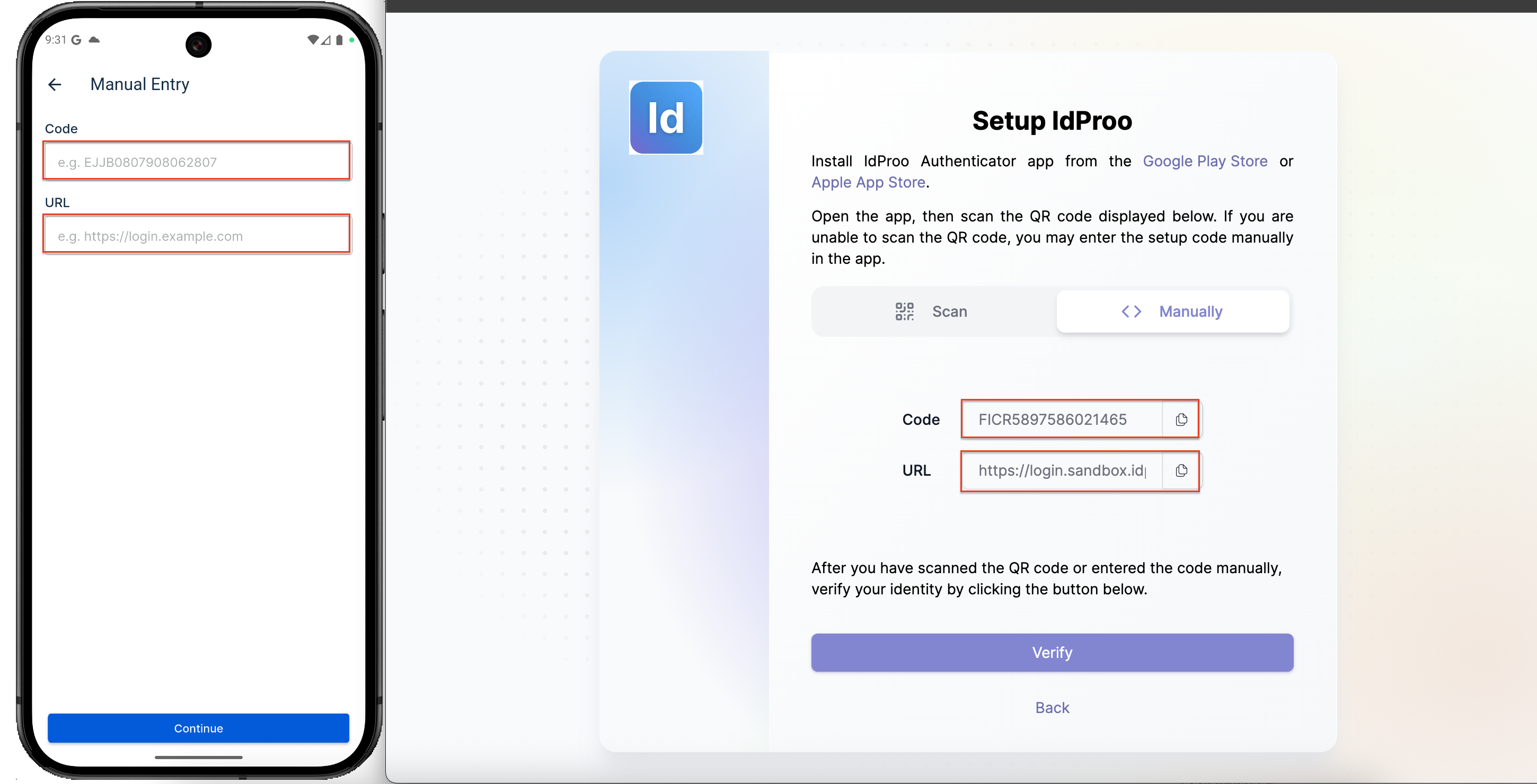1537x784 pixels.
Task: Focus the URL field on phone
Action: pyautogui.click(x=197, y=235)
